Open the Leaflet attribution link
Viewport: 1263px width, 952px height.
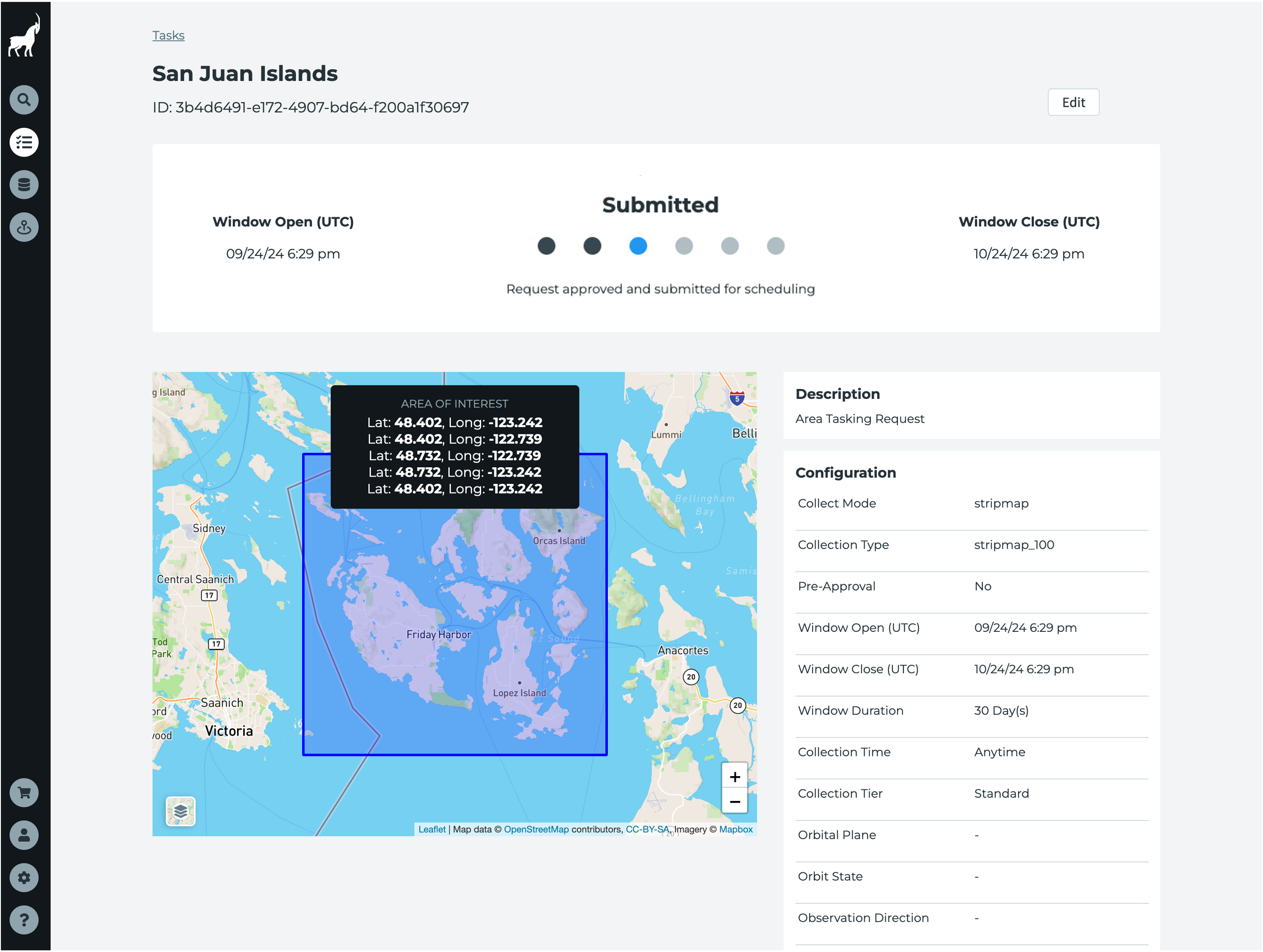point(432,830)
